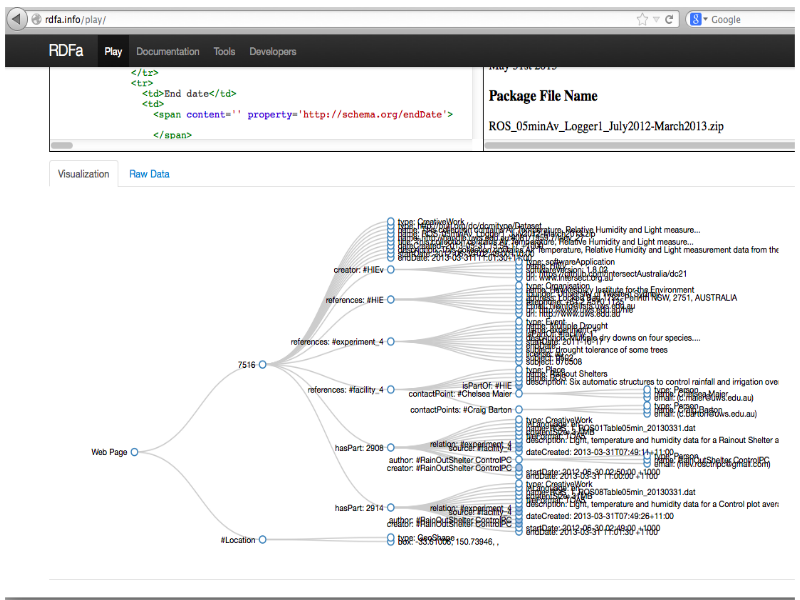Toggle the hasPart: 2908 node circle

click(x=391, y=447)
